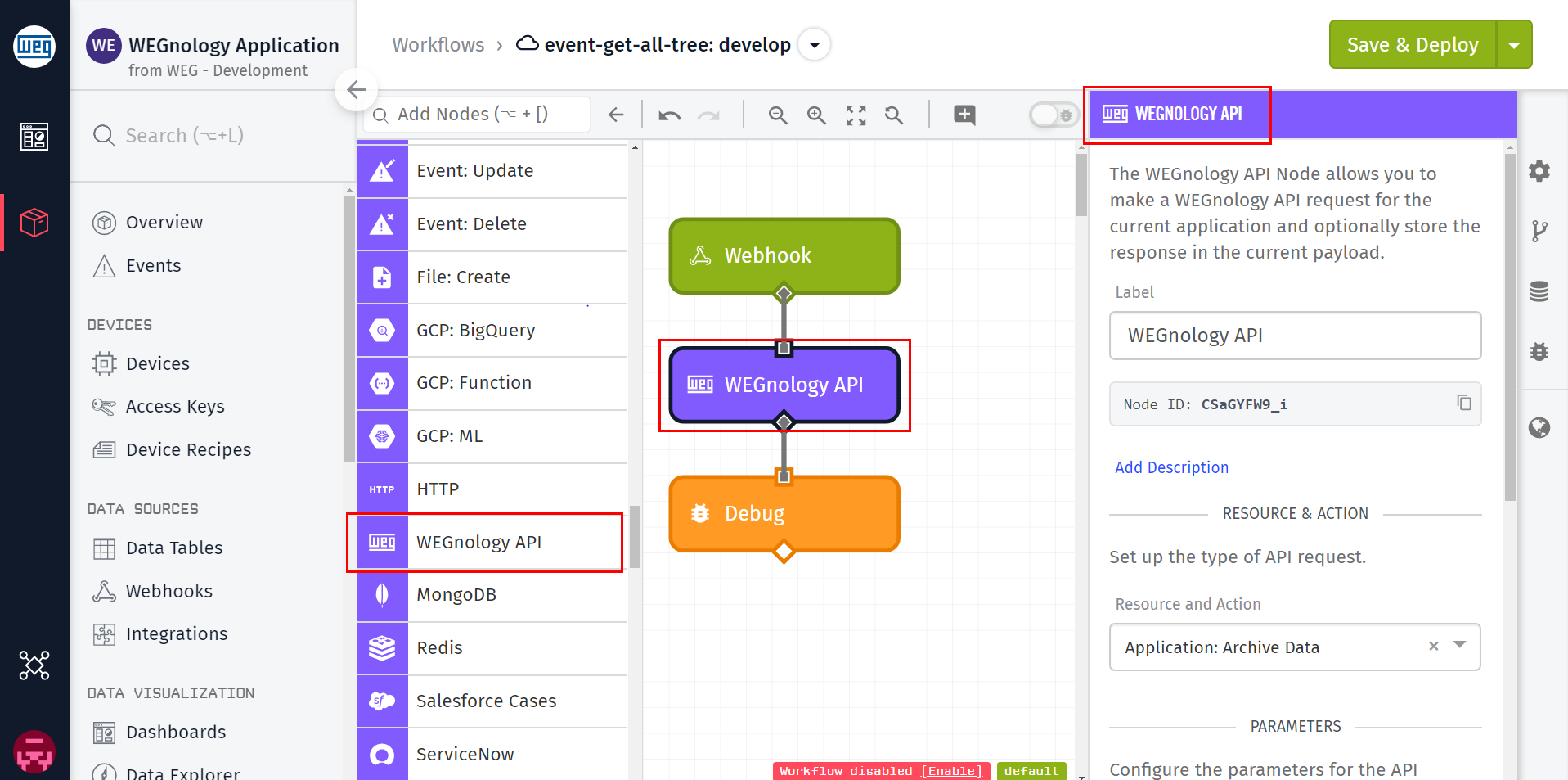Click the WEG logo in sidebar
This screenshot has height=780, width=1568.
tap(34, 46)
